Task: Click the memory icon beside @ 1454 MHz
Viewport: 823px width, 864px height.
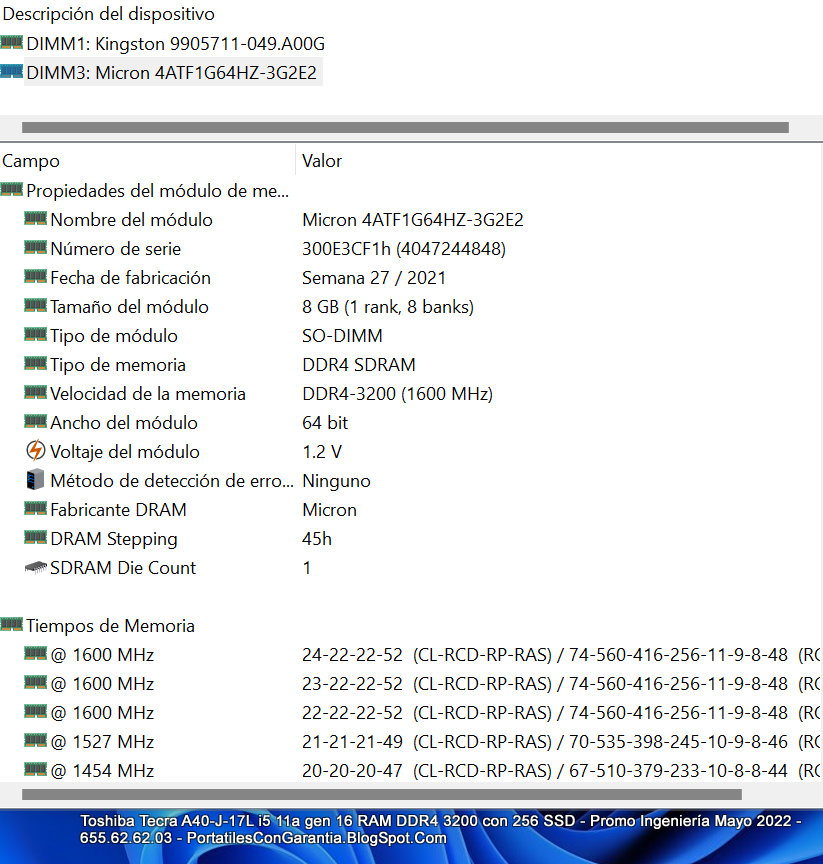Action: coord(36,770)
